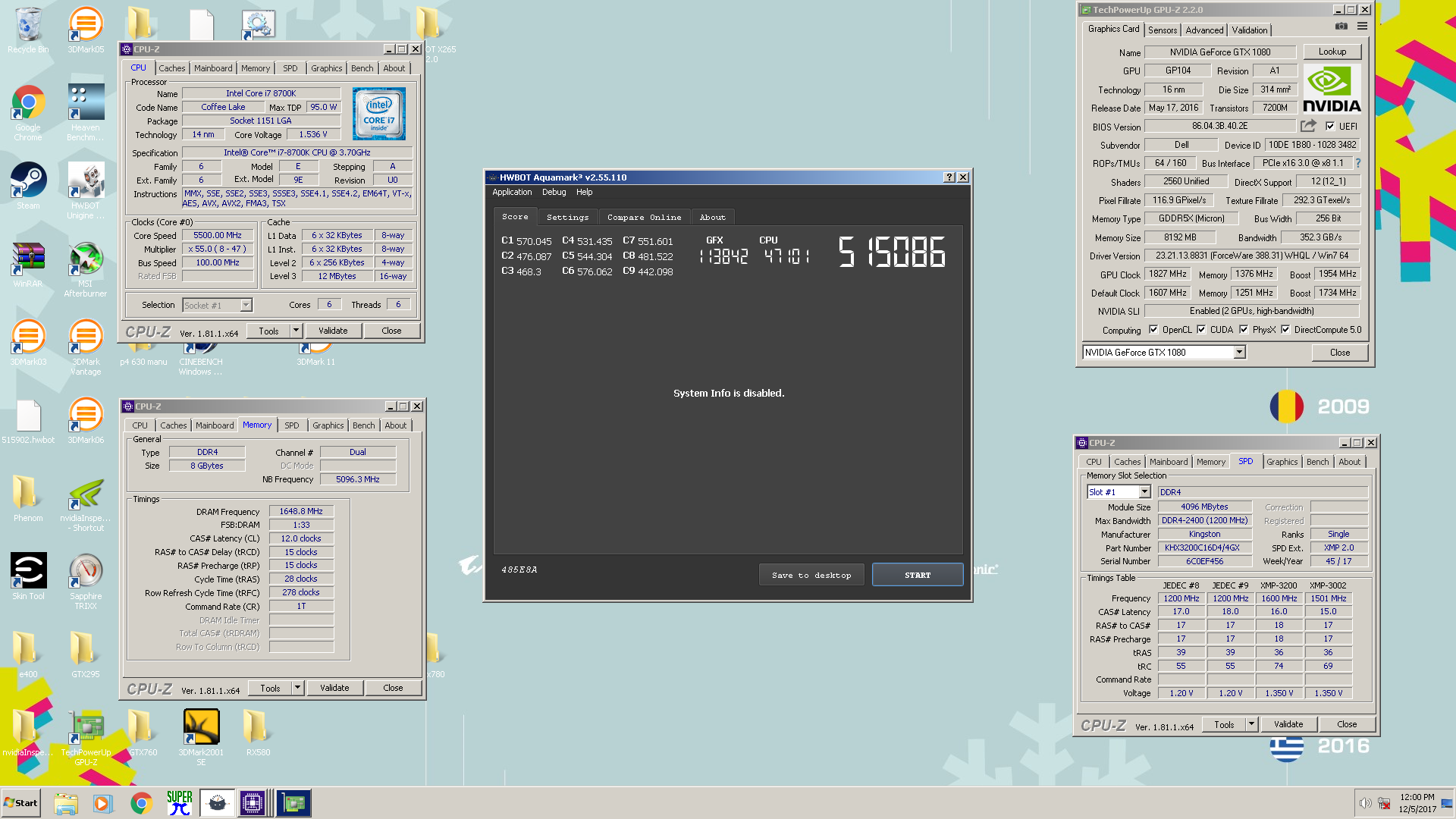Open the Recycle Bin desktop icon
Viewport: 1456px width, 819px height.
pos(28,30)
